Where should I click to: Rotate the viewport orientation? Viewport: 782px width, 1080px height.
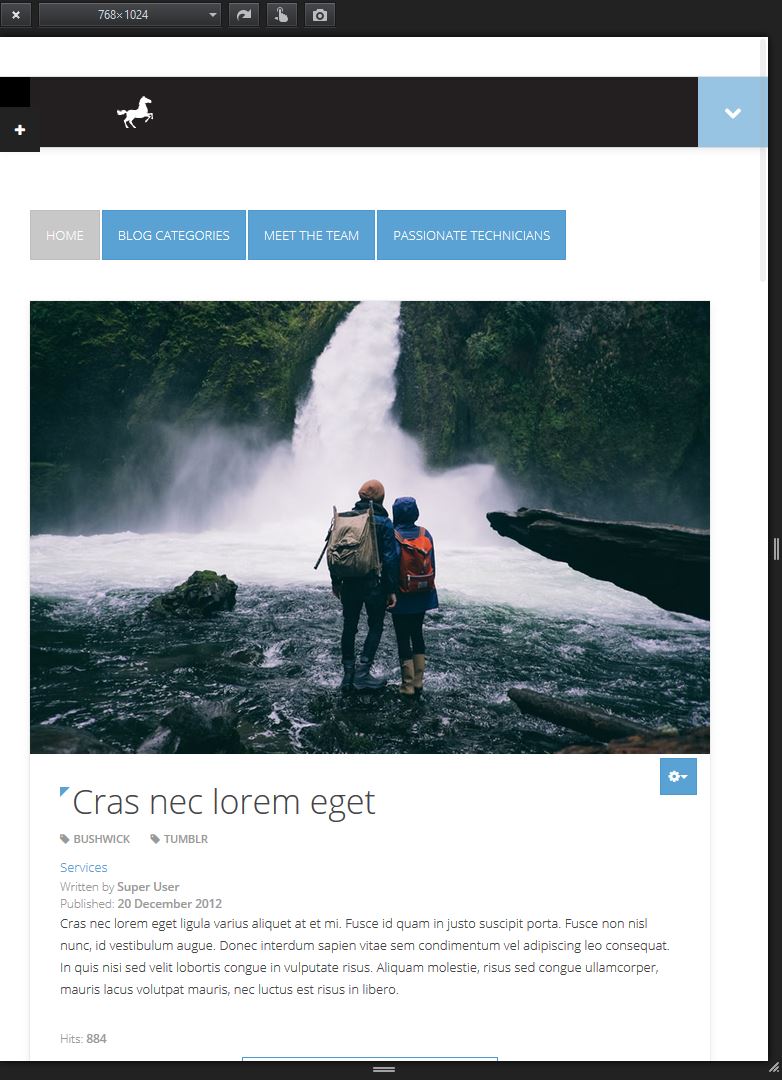(x=244, y=14)
